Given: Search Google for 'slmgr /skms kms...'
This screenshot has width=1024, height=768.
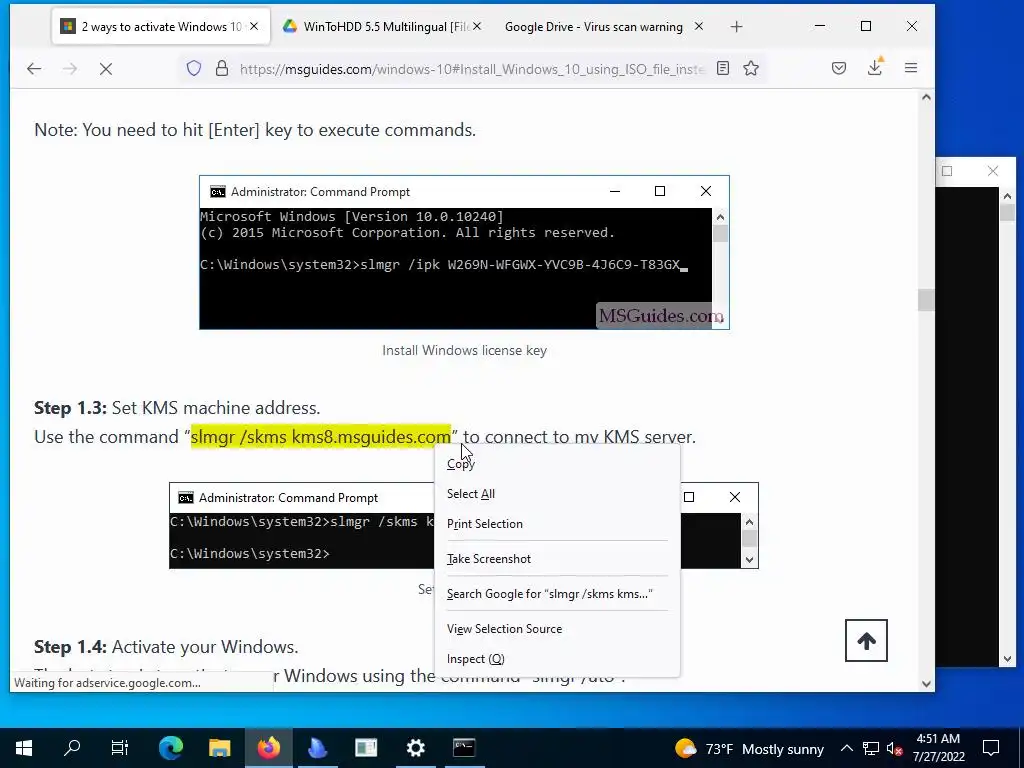Looking at the screenshot, I should (x=557, y=594).
